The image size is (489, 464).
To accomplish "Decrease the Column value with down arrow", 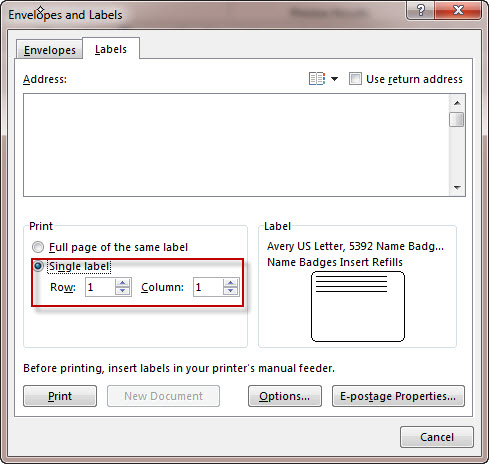I will pos(230,291).
